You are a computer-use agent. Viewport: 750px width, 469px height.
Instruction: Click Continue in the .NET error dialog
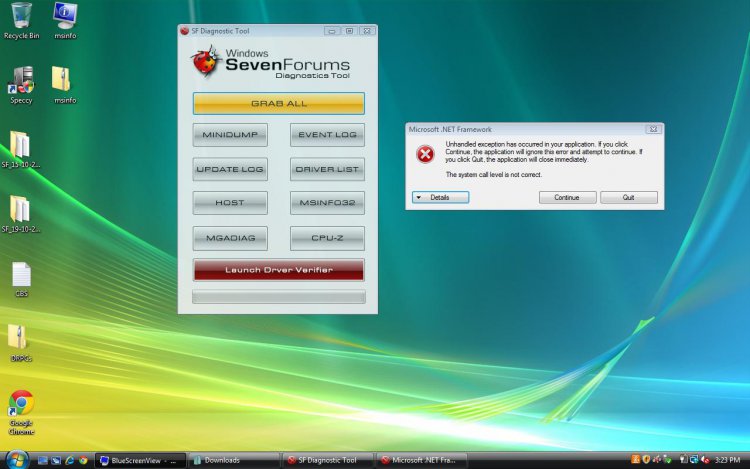click(567, 197)
